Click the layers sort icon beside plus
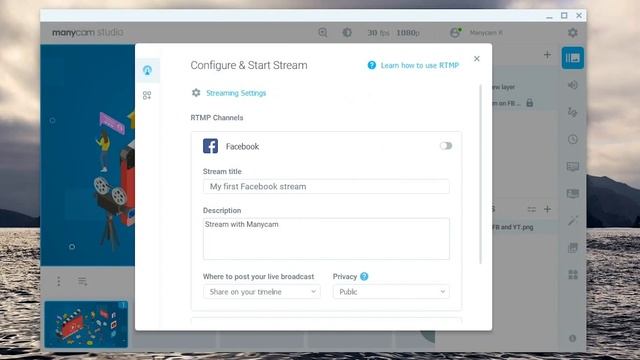The height and width of the screenshot is (360, 640). pyautogui.click(x=531, y=209)
